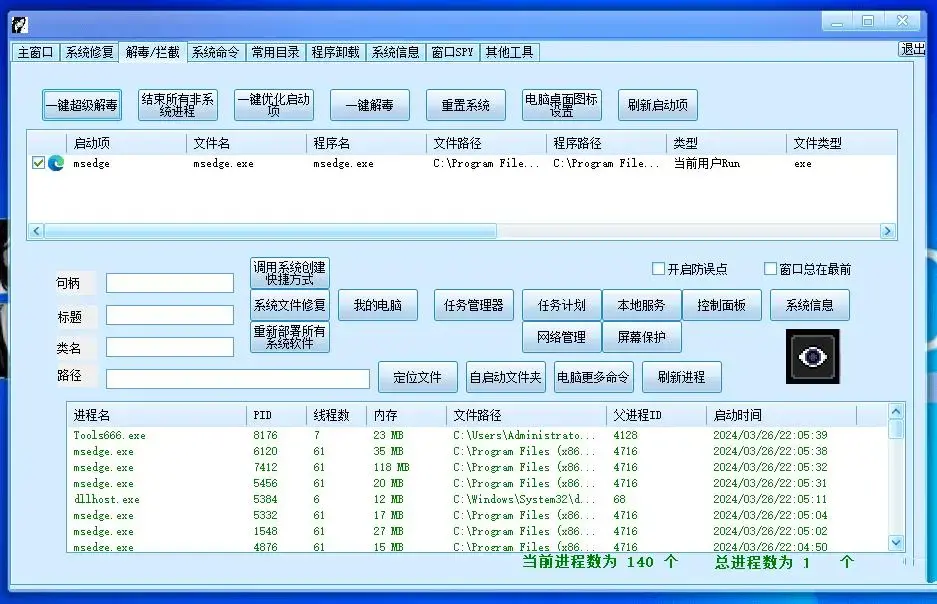Switch to the 其他工具 tab
Viewport: 937px width, 604px height.
point(510,53)
